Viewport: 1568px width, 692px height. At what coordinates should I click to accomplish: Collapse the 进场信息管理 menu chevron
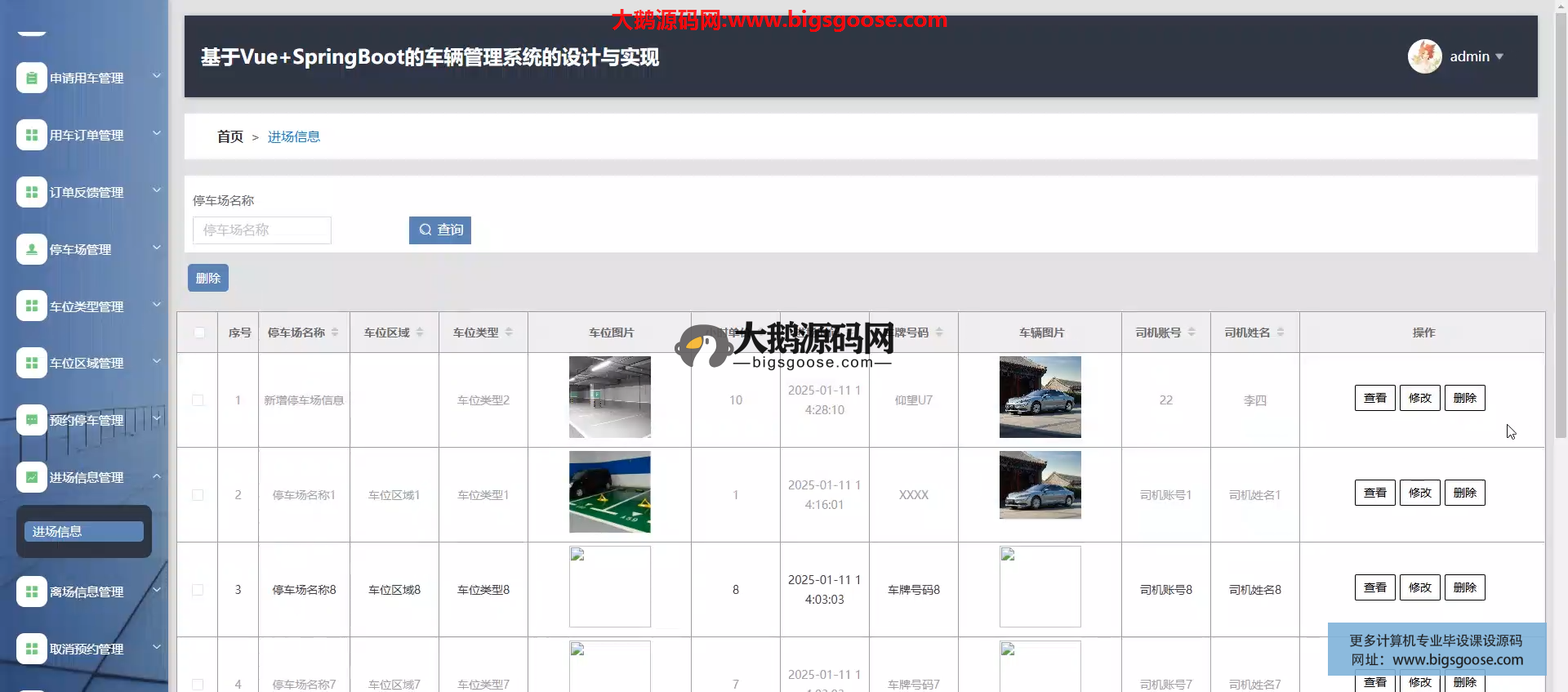(x=157, y=476)
